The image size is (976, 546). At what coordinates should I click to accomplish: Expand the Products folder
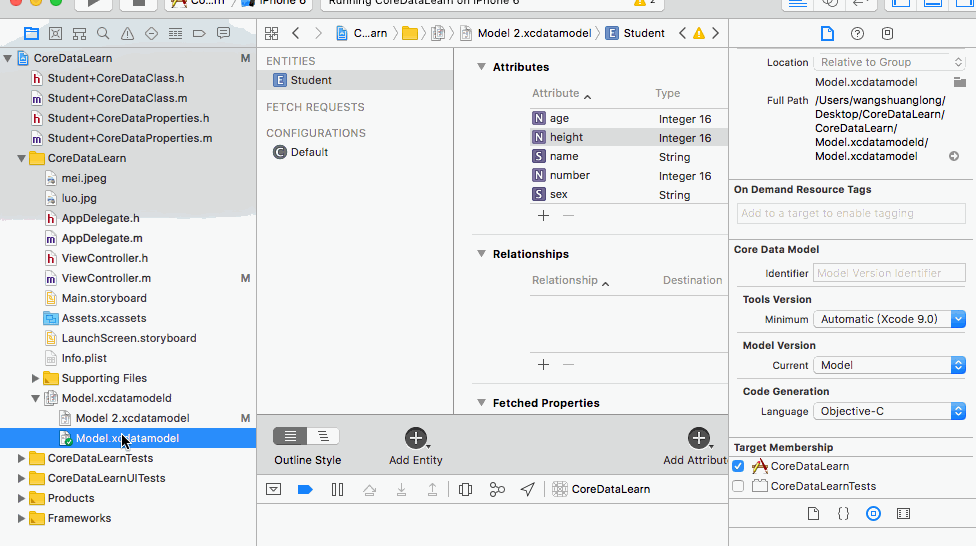click(x=21, y=499)
